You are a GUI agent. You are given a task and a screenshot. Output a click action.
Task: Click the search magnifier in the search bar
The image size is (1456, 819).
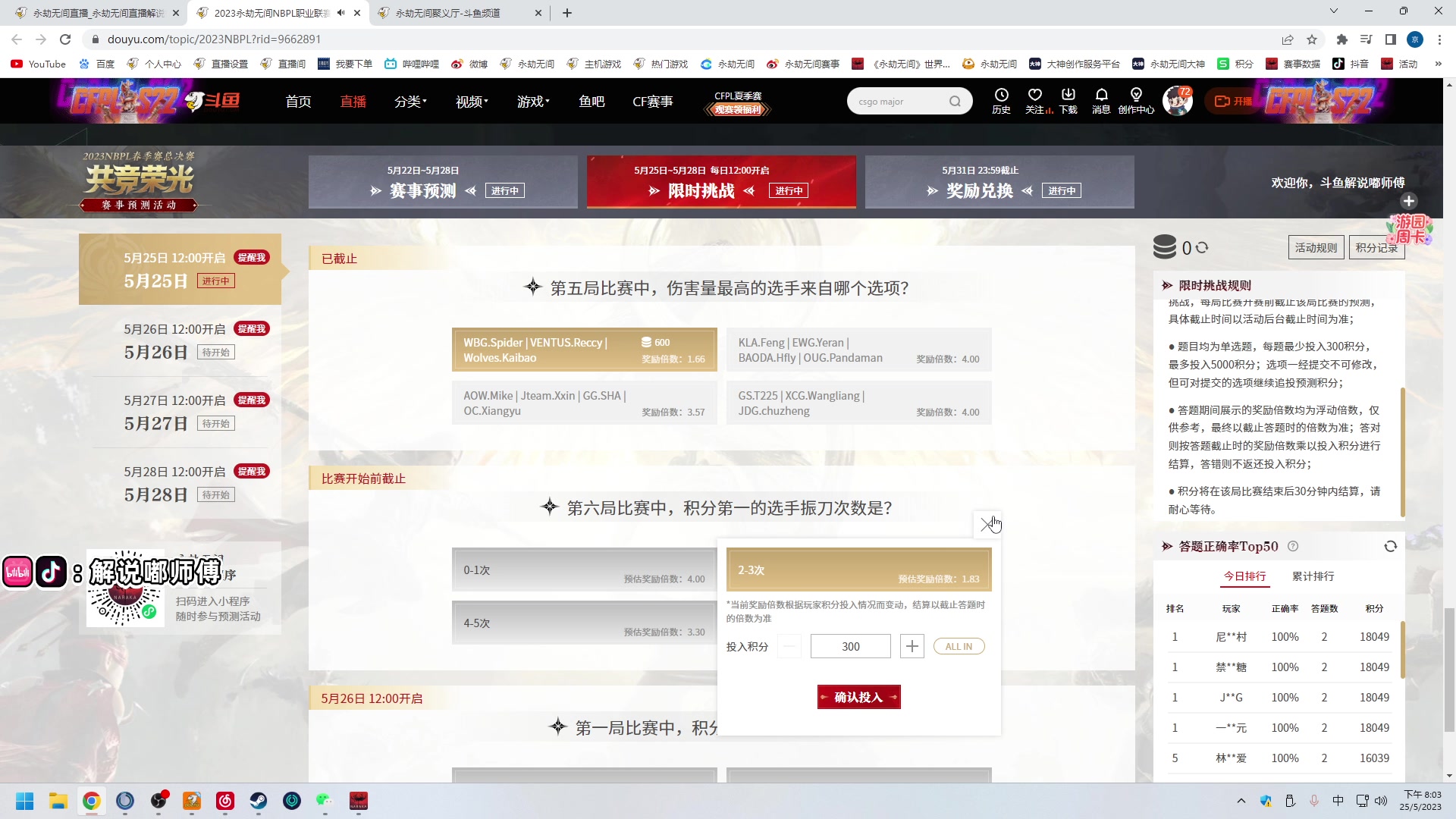pyautogui.click(x=955, y=101)
